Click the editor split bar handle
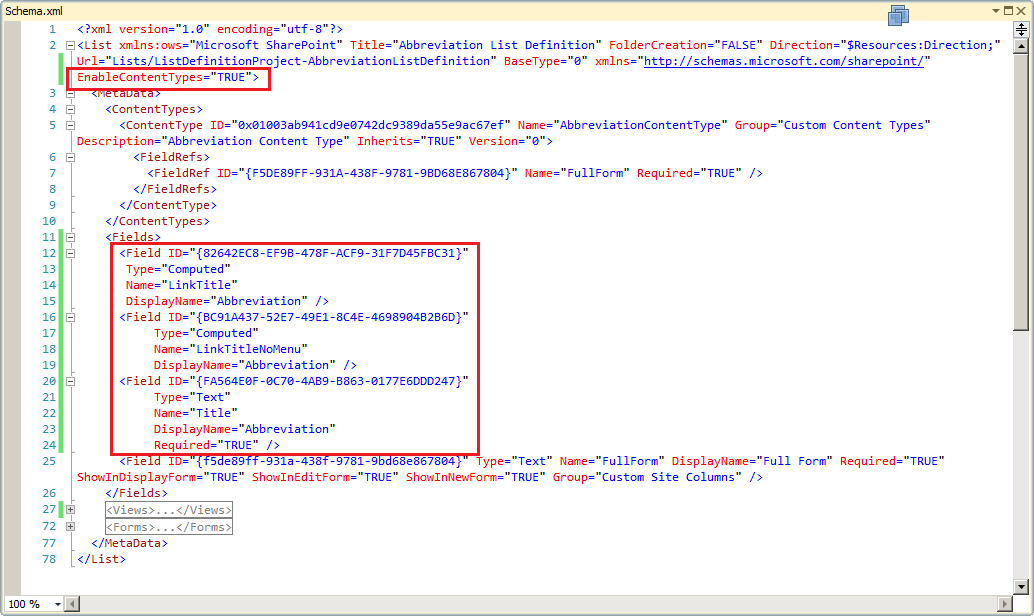1034x616 pixels. click(x=1021, y=30)
